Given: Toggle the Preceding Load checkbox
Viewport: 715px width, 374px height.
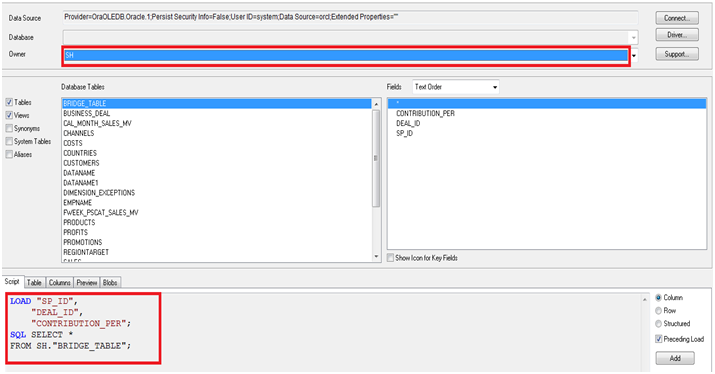Looking at the screenshot, I should 658,339.
